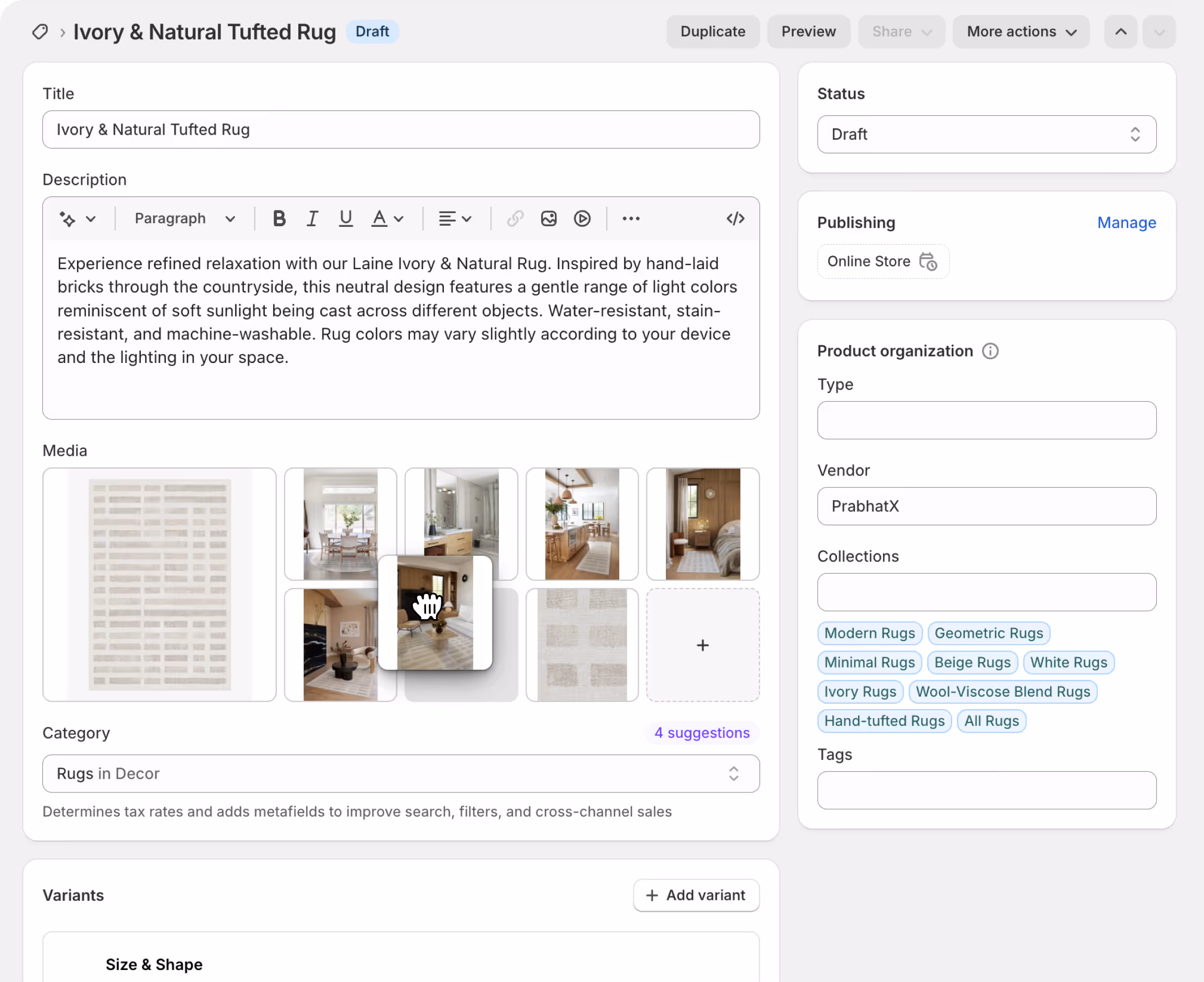
Task: Click the Online Store schedule icon
Action: [928, 261]
